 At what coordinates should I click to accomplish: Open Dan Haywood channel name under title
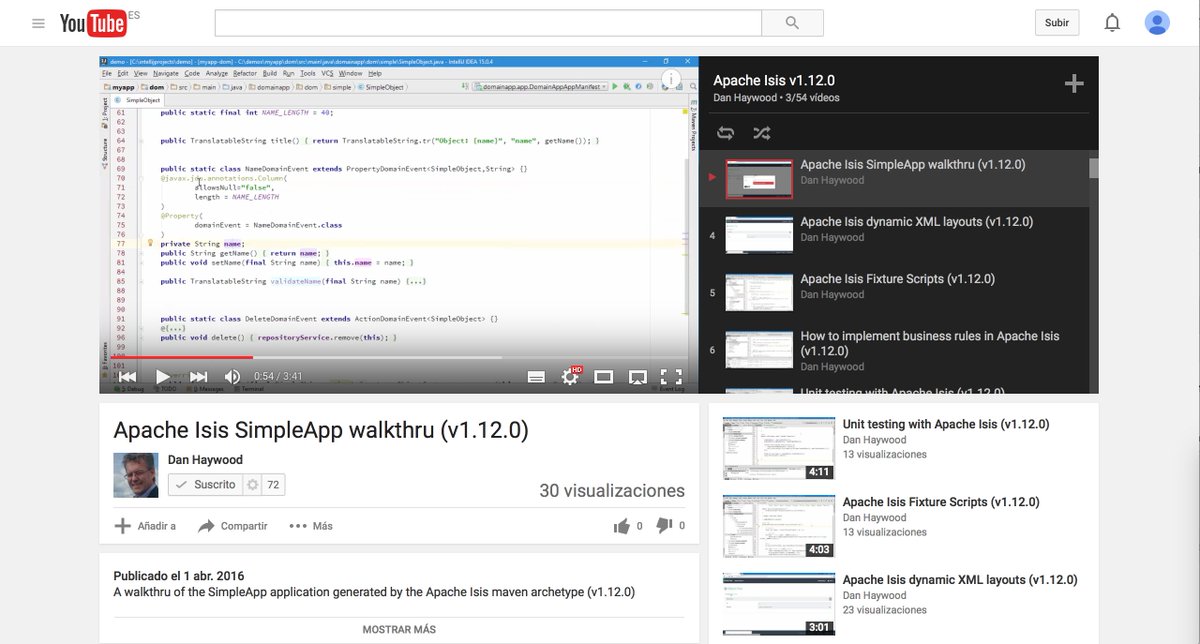tap(205, 460)
